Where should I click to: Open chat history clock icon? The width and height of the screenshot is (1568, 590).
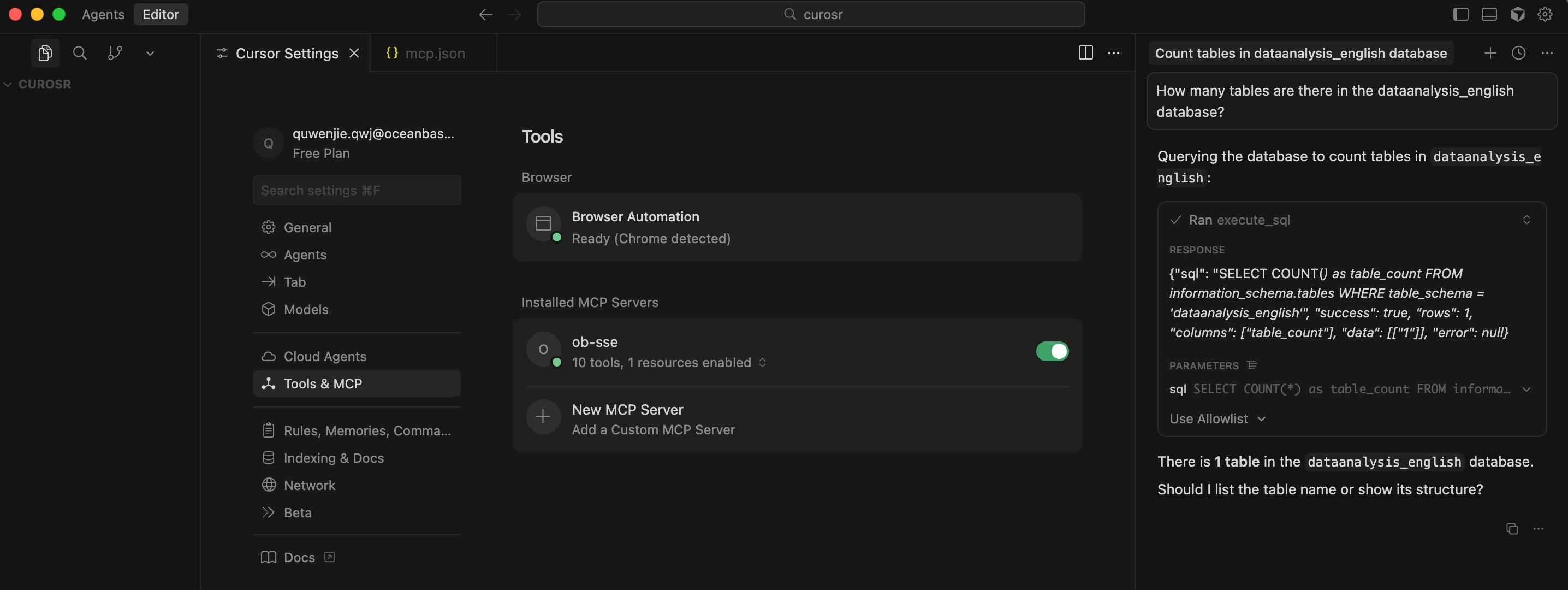click(x=1518, y=53)
